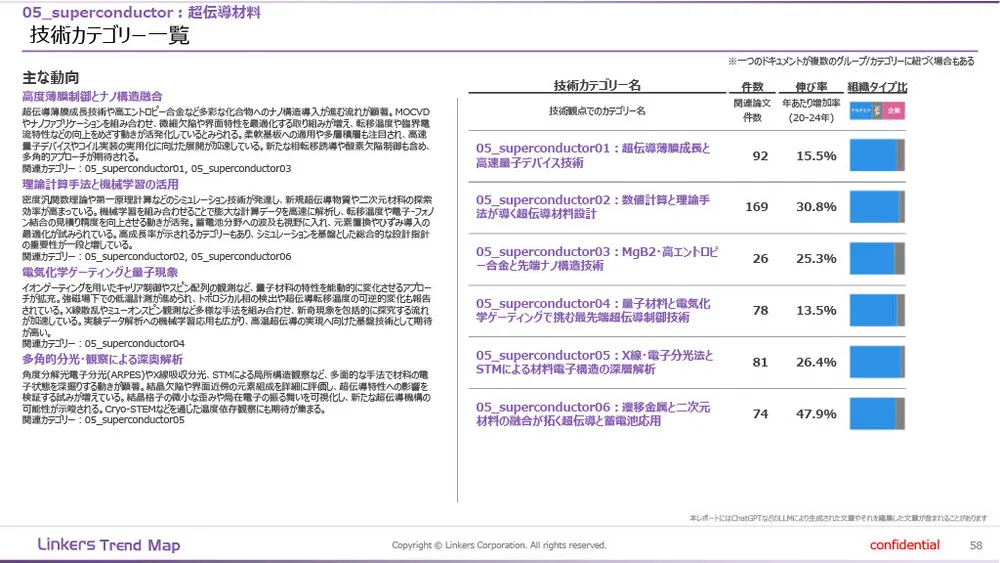This screenshot has height=563, width=1000.
Task: Select the growth rate 47.9%
Action: (x=816, y=413)
